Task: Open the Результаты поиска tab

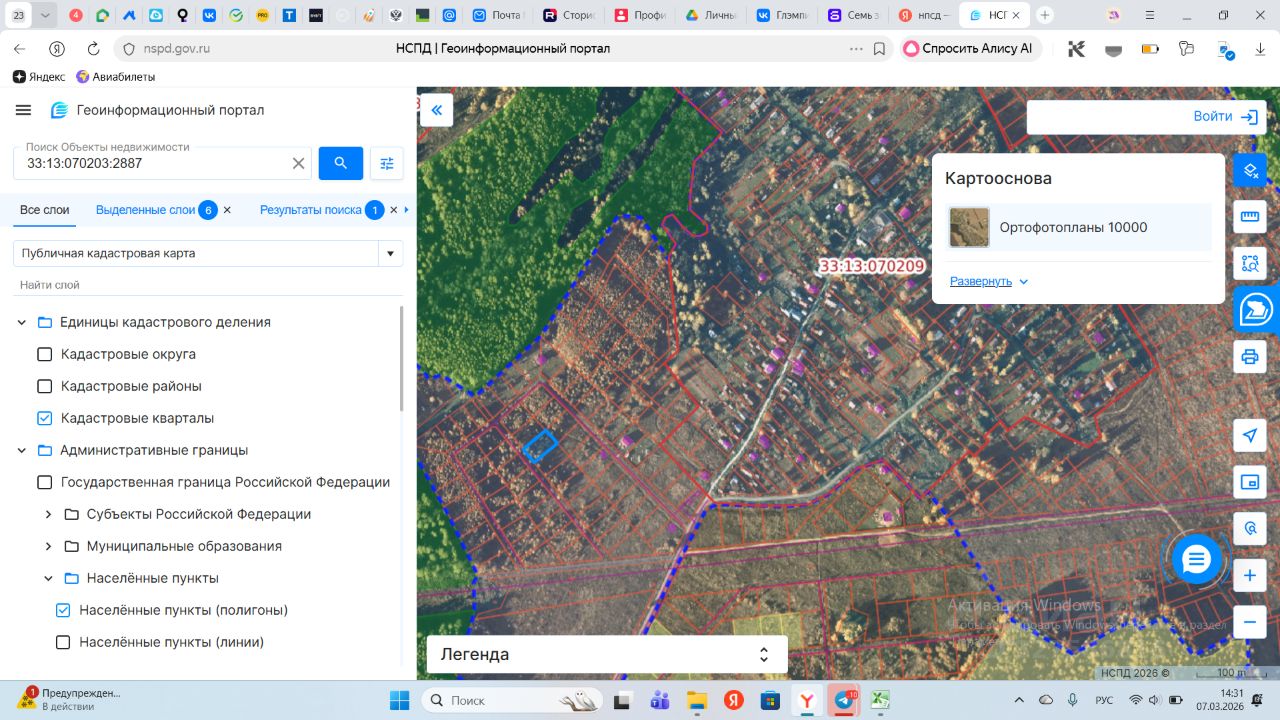Action: 310,210
